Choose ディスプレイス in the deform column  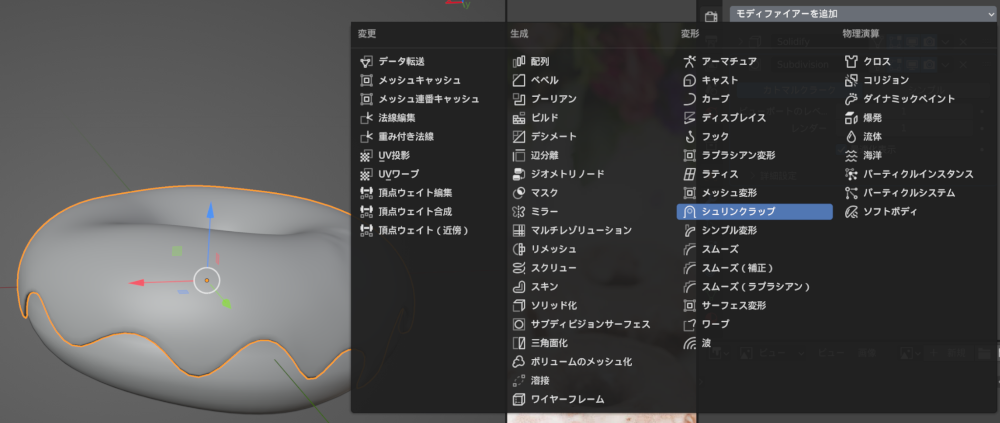click(x=733, y=118)
